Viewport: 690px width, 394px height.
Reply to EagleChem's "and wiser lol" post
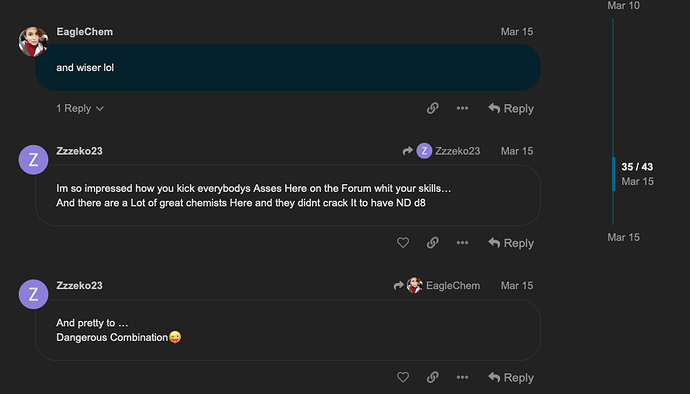(x=511, y=108)
